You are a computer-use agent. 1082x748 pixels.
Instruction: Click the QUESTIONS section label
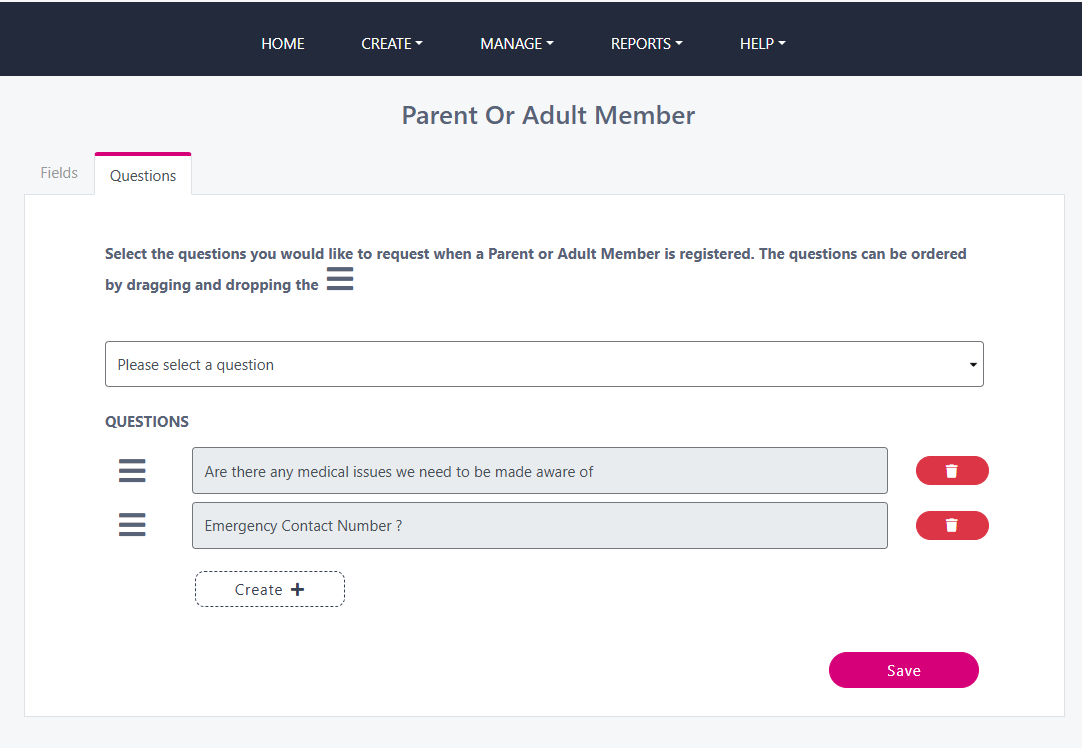[x=147, y=422]
